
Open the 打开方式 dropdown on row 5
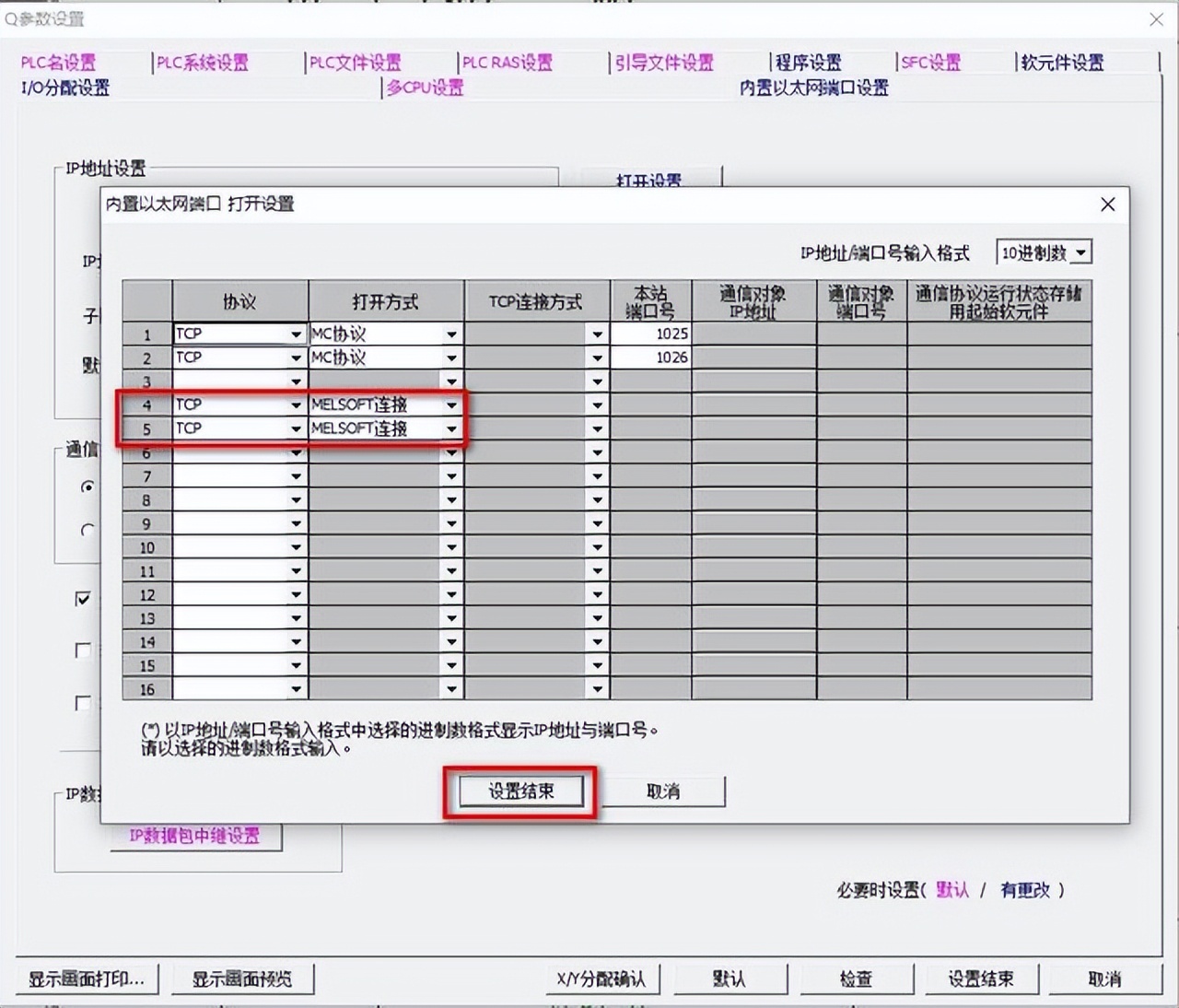(x=451, y=428)
